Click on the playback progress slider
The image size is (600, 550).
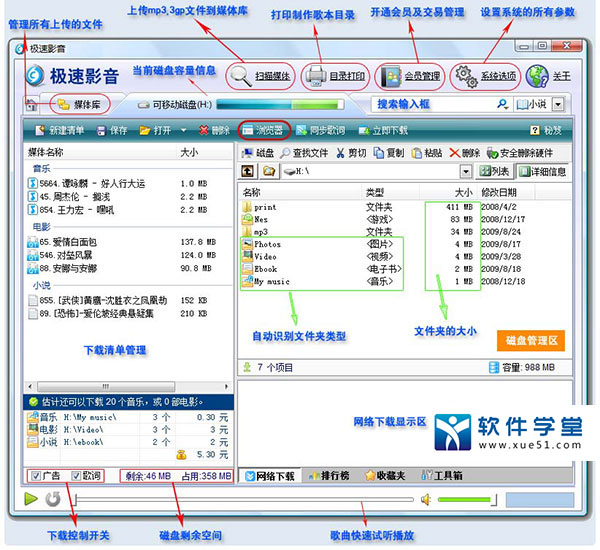(x=245, y=499)
